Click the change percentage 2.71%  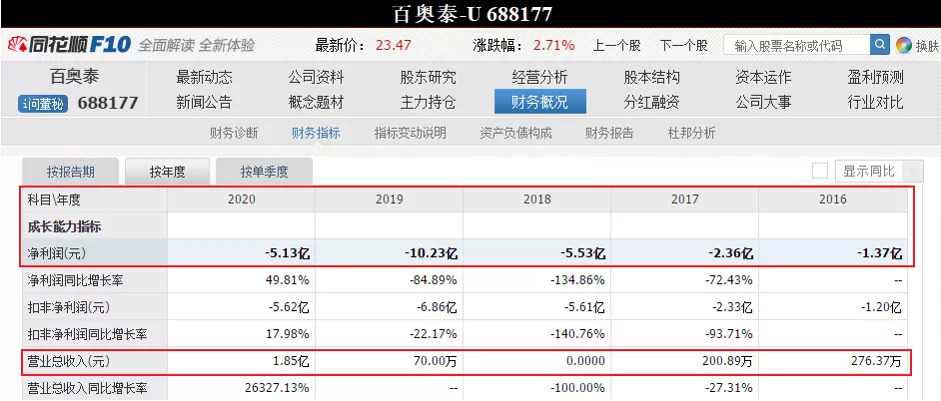(x=554, y=45)
